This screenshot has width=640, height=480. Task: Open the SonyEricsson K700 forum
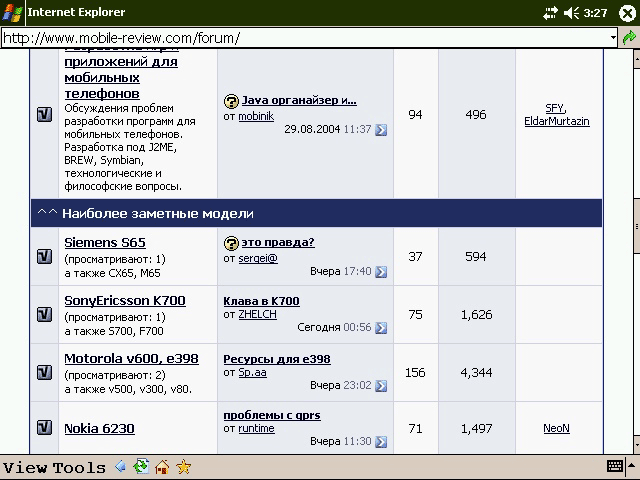tap(125, 301)
